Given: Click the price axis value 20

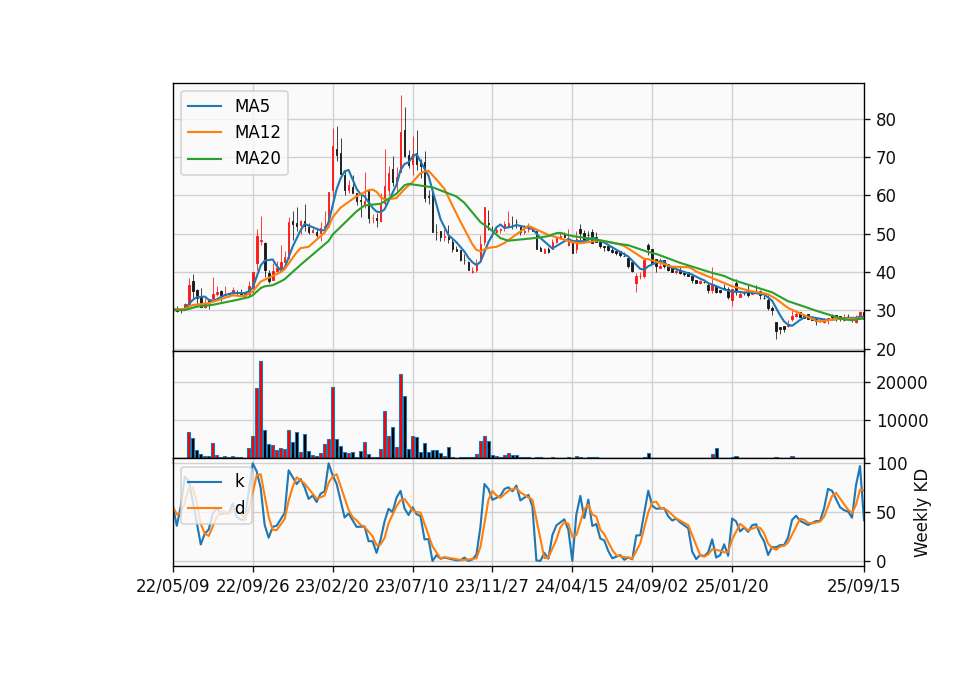Looking at the screenshot, I should 885,350.
